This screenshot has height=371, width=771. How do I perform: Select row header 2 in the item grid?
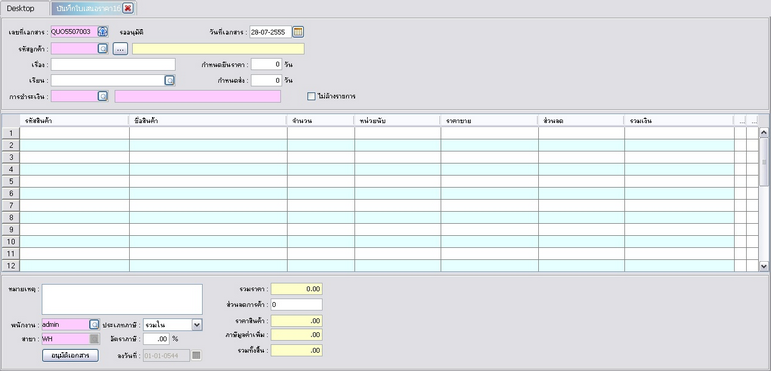pyautogui.click(x=11, y=145)
